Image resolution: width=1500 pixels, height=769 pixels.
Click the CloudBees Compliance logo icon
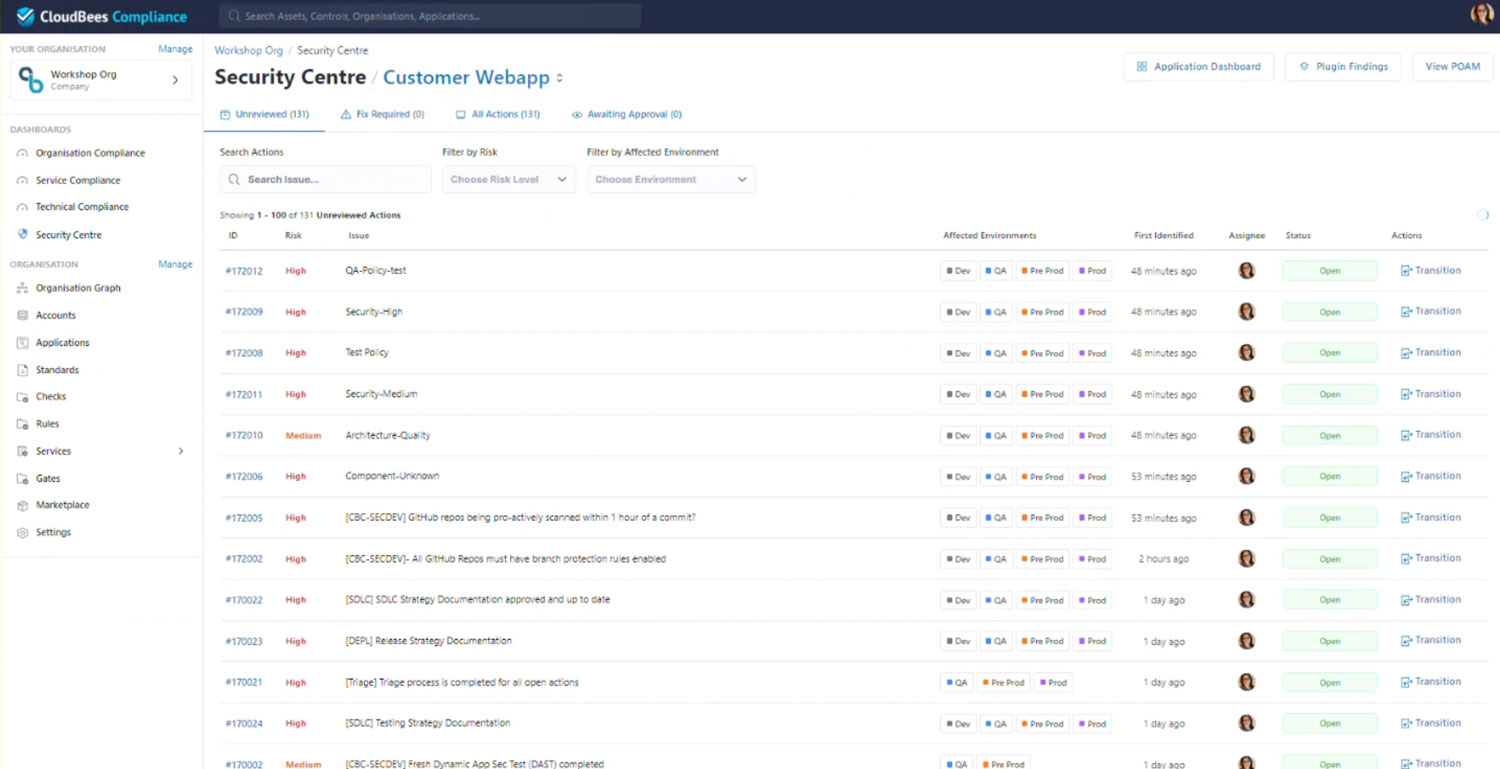(26, 16)
